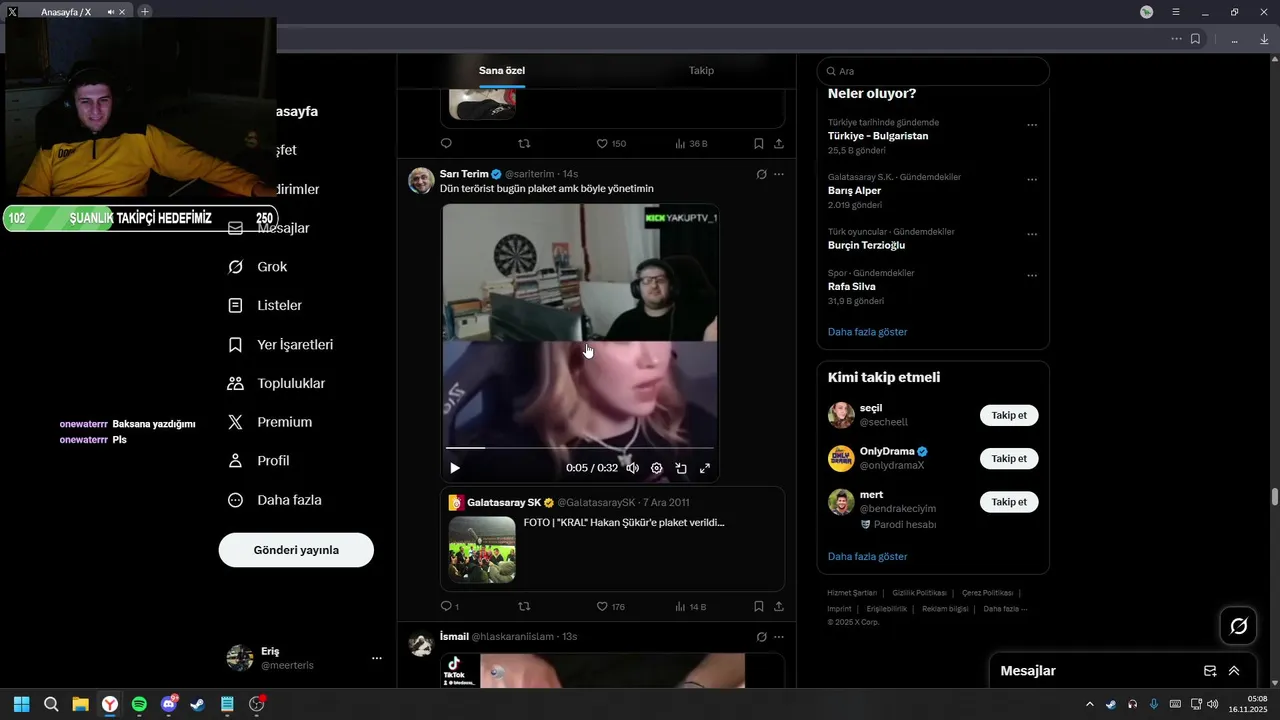Expand the Mesajlar drawer

click(x=1234, y=671)
